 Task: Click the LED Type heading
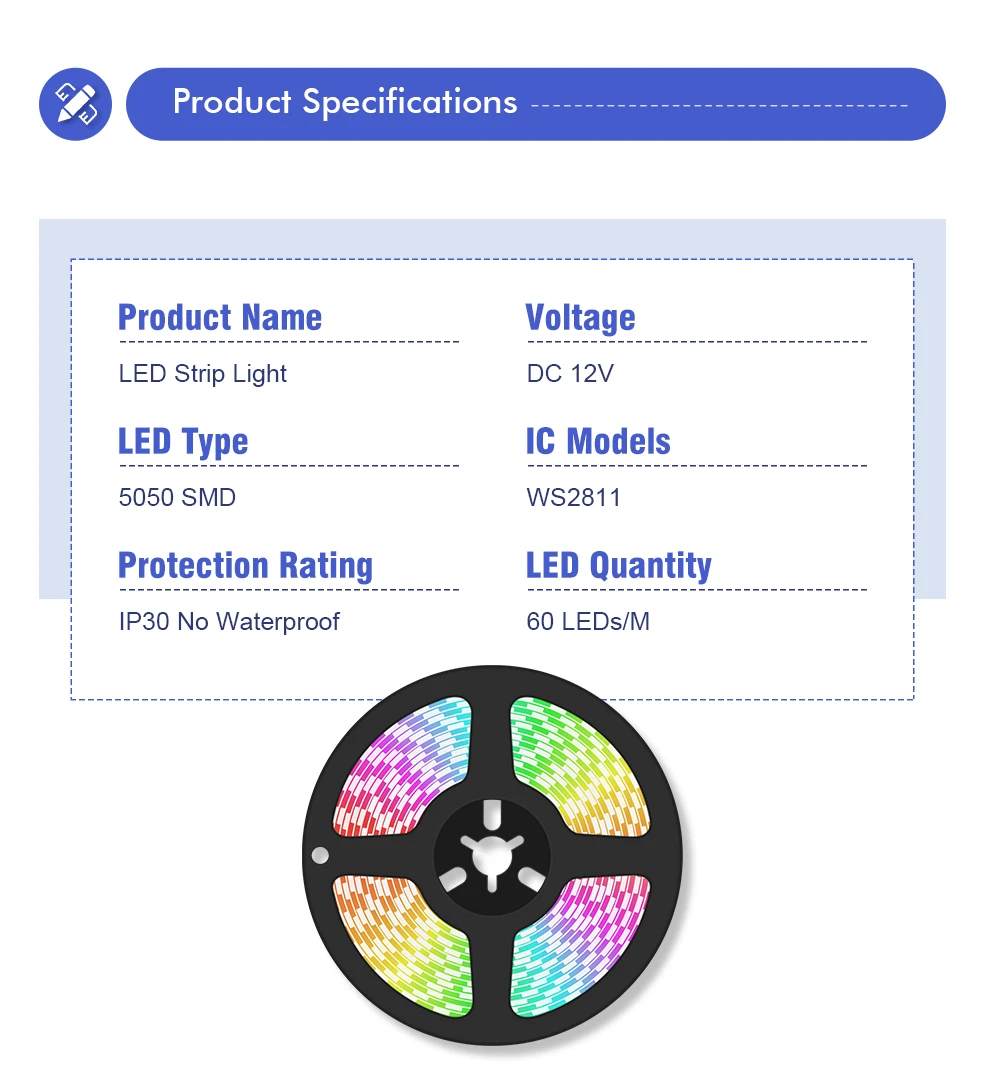[x=183, y=441]
